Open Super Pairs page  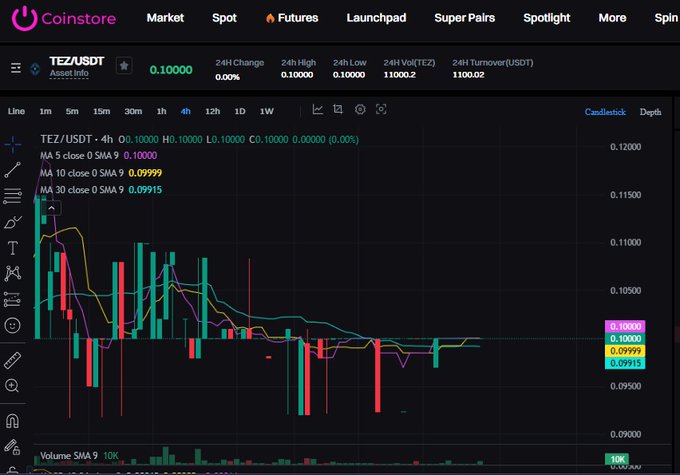tap(464, 18)
